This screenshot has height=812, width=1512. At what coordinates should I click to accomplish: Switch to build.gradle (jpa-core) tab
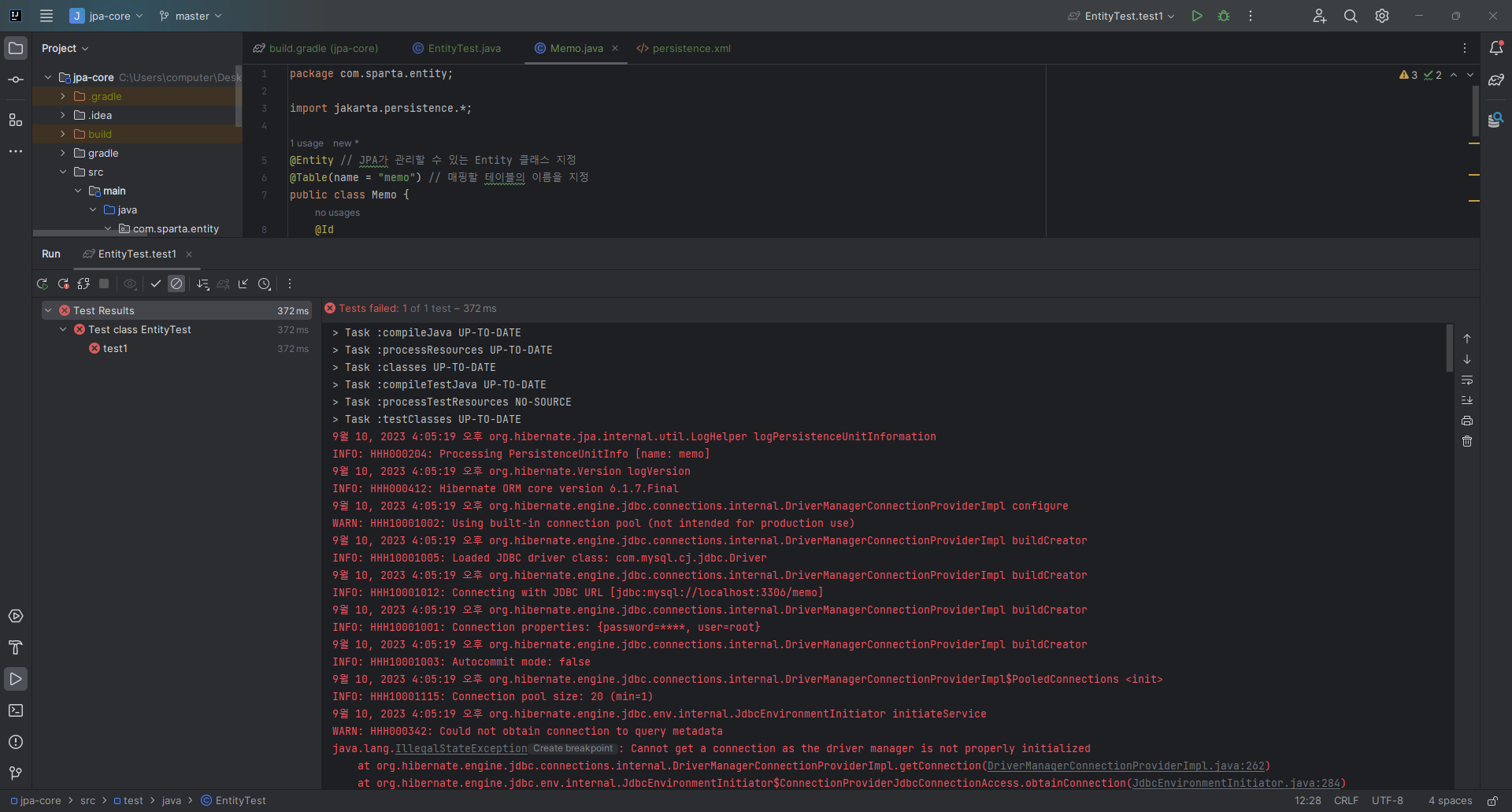(315, 48)
